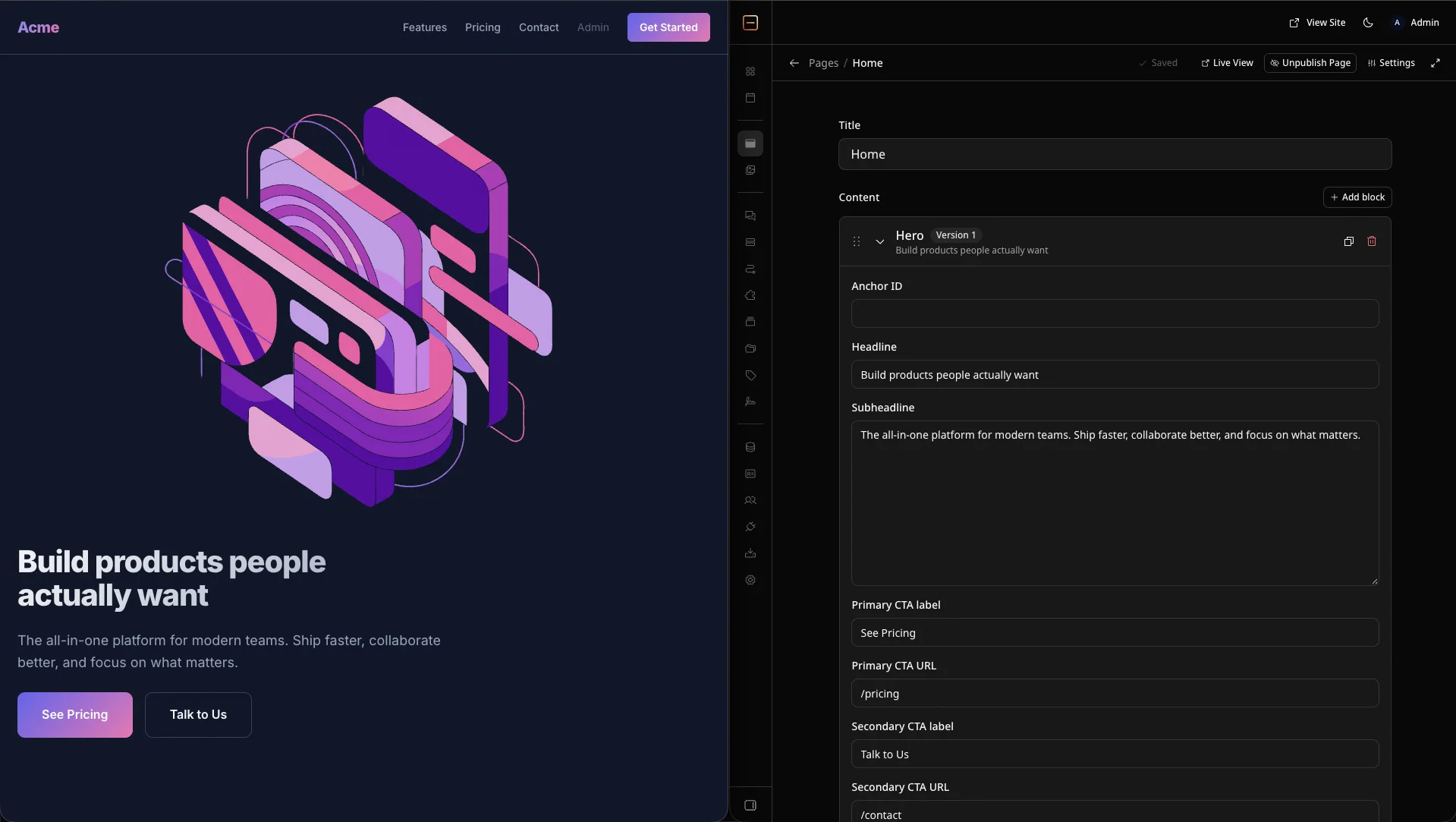Click the Home breadcrumb text
This screenshot has width=1456, height=822.
pos(867,63)
